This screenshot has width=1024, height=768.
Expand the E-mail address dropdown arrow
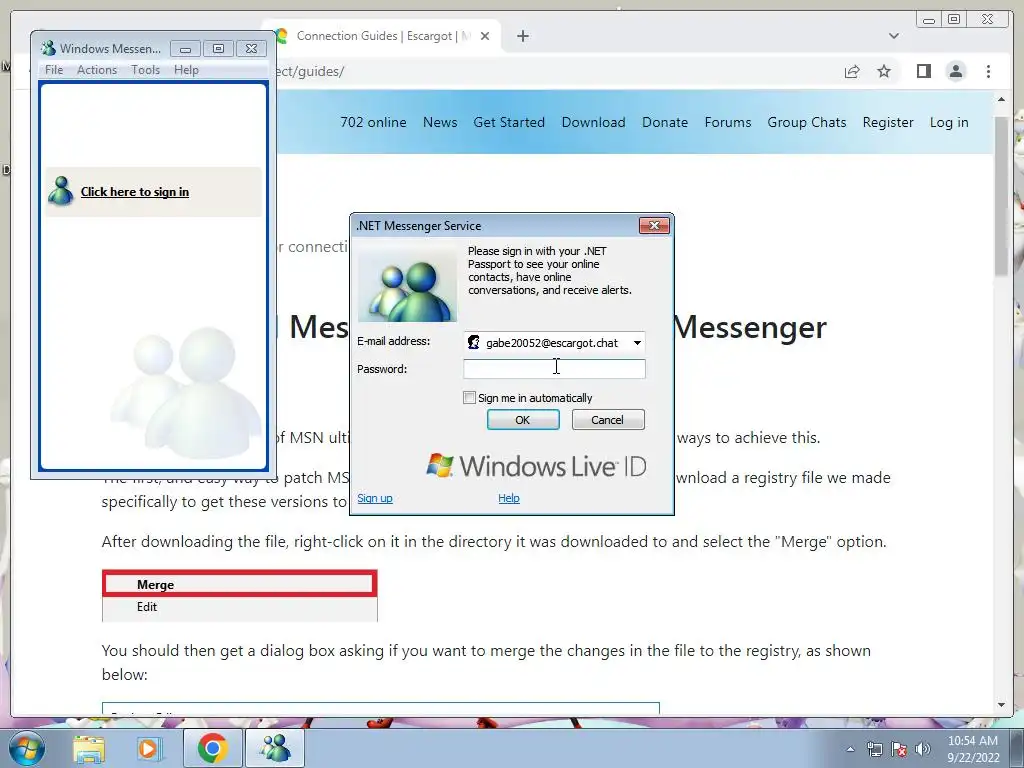(x=637, y=343)
